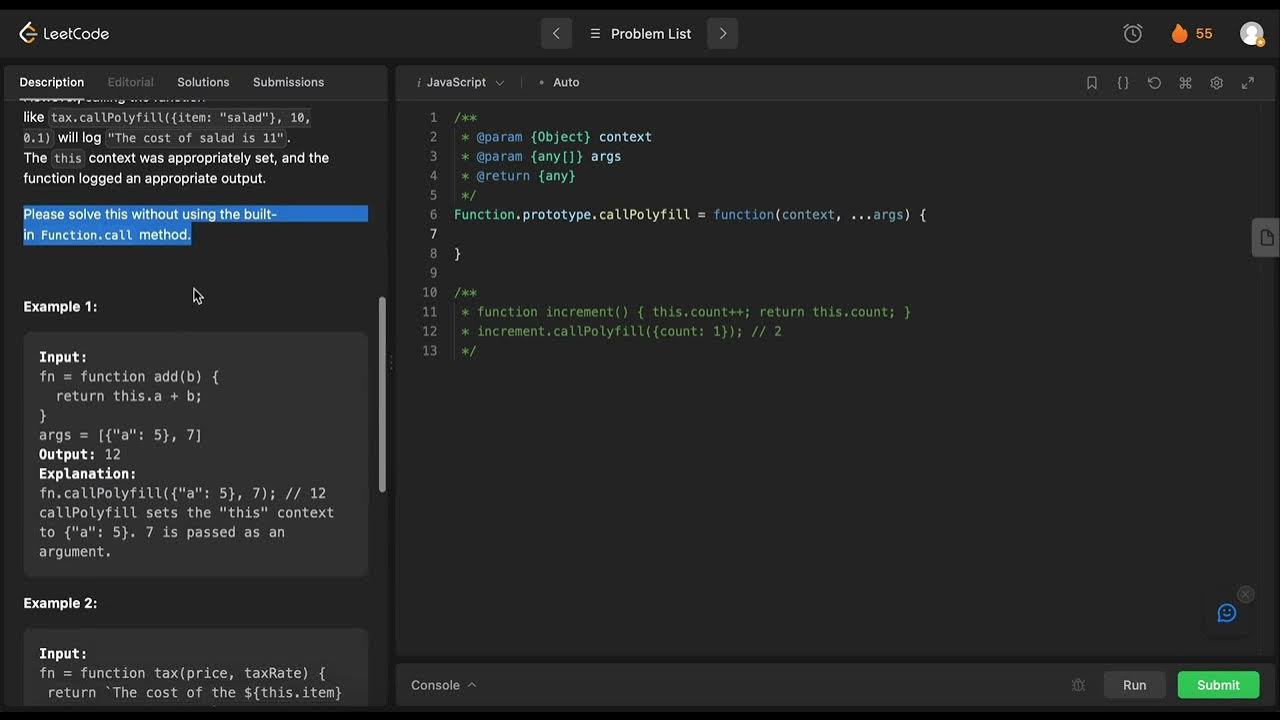The width and height of the screenshot is (1280, 720).
Task: Close the feedback bubble
Action: point(1245,594)
